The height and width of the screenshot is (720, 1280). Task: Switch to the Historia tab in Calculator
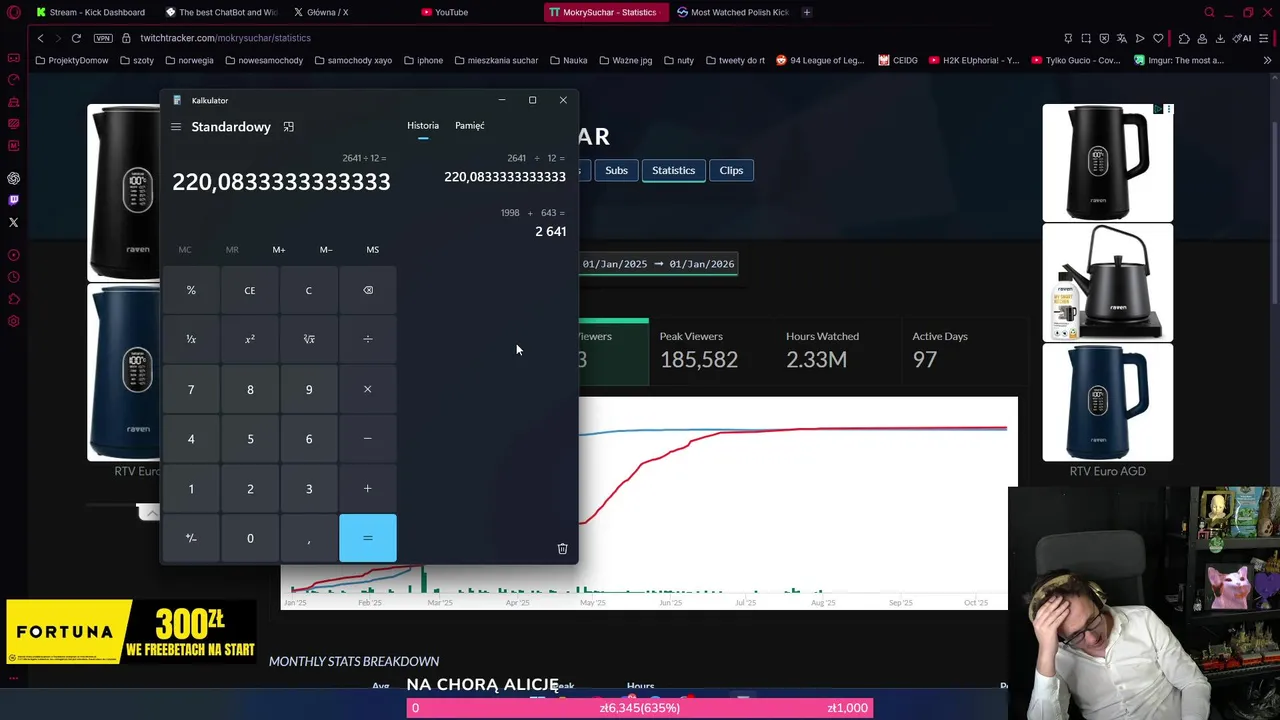tap(423, 126)
